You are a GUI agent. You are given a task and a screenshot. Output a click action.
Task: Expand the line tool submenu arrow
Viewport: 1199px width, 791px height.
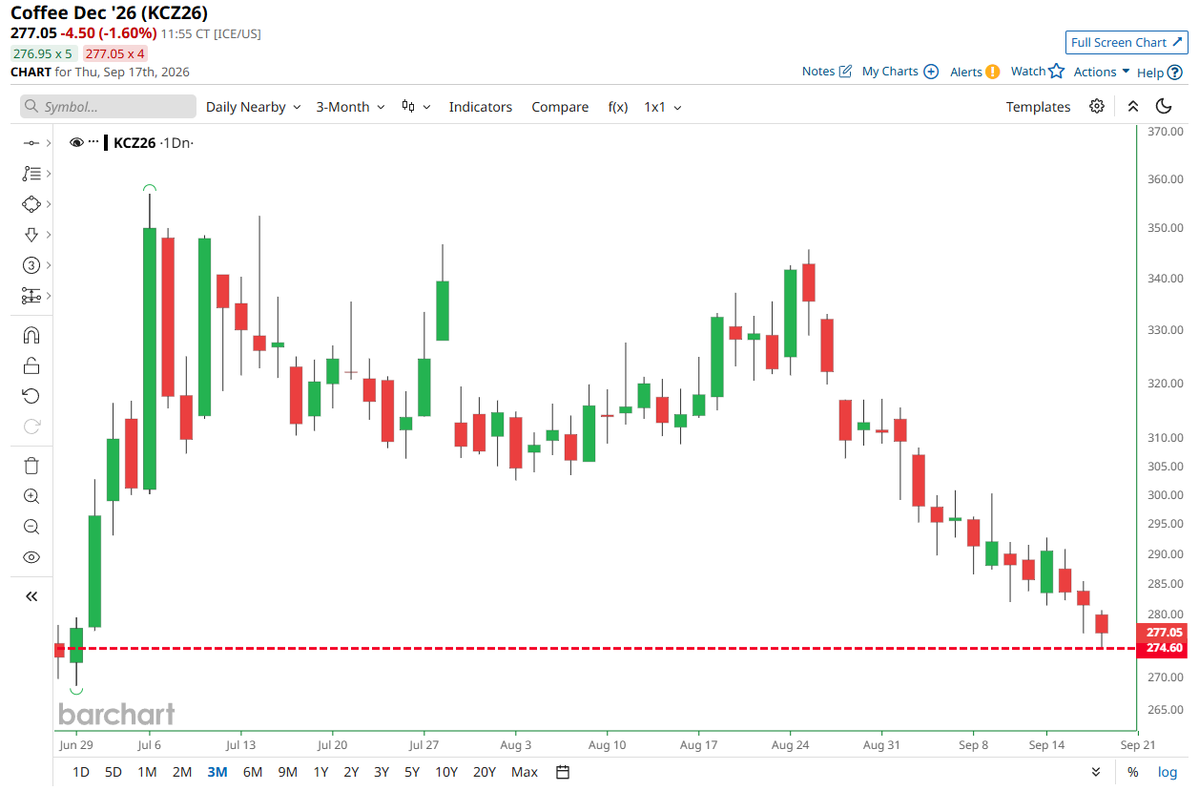[x=49, y=143]
